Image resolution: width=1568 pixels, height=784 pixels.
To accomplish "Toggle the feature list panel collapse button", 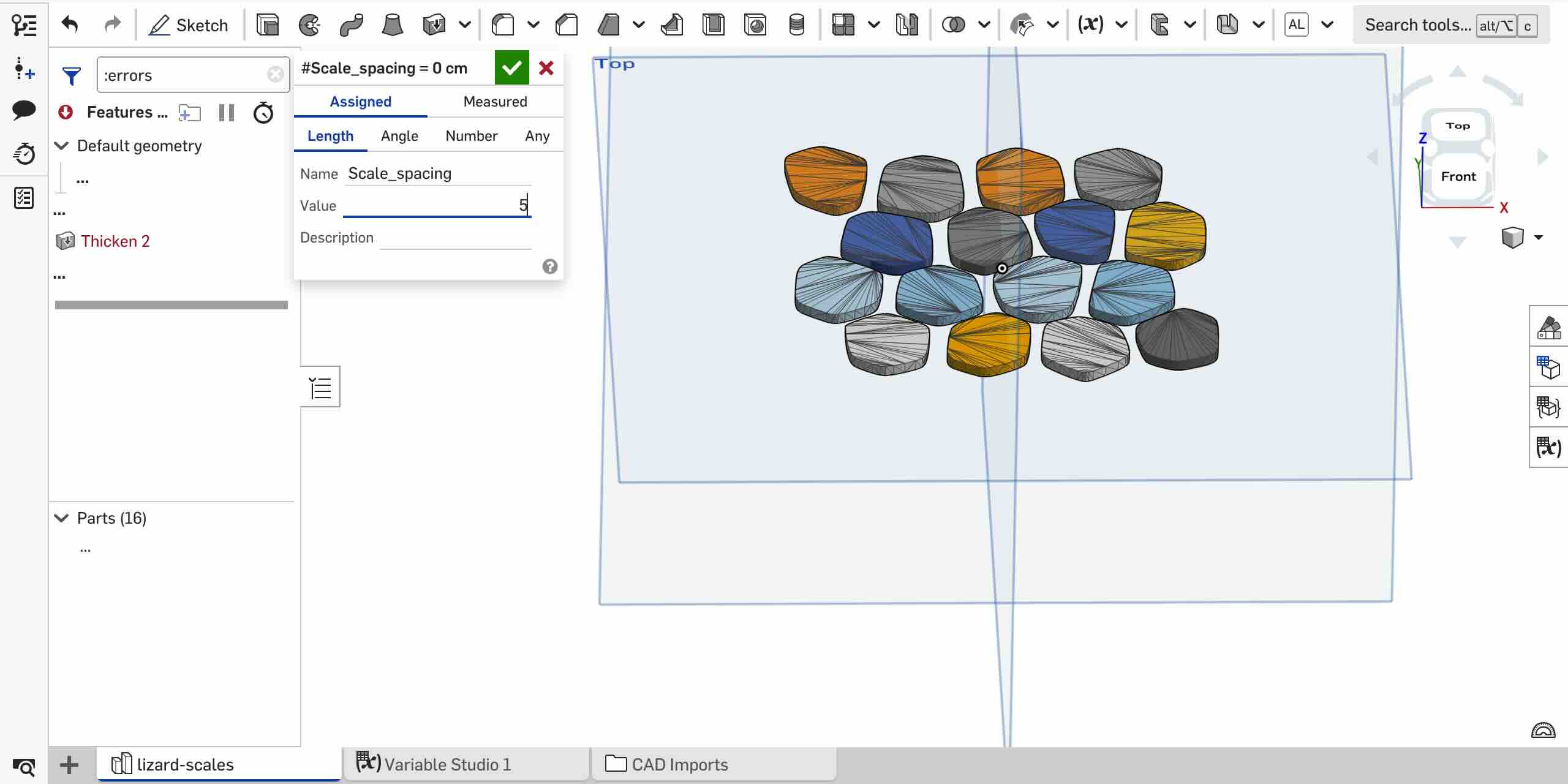I will click(320, 387).
